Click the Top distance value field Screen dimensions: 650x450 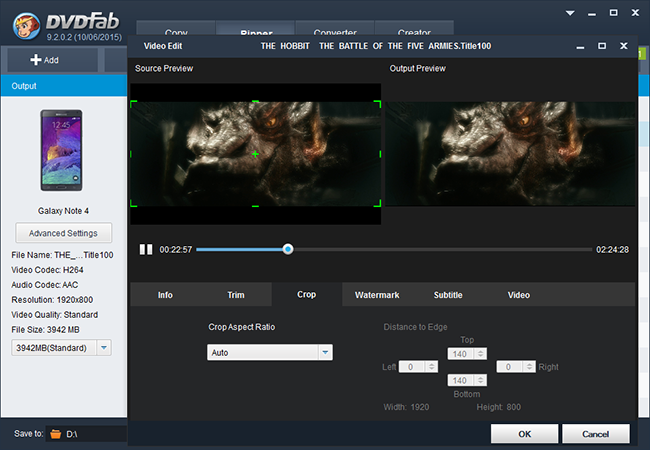461,354
